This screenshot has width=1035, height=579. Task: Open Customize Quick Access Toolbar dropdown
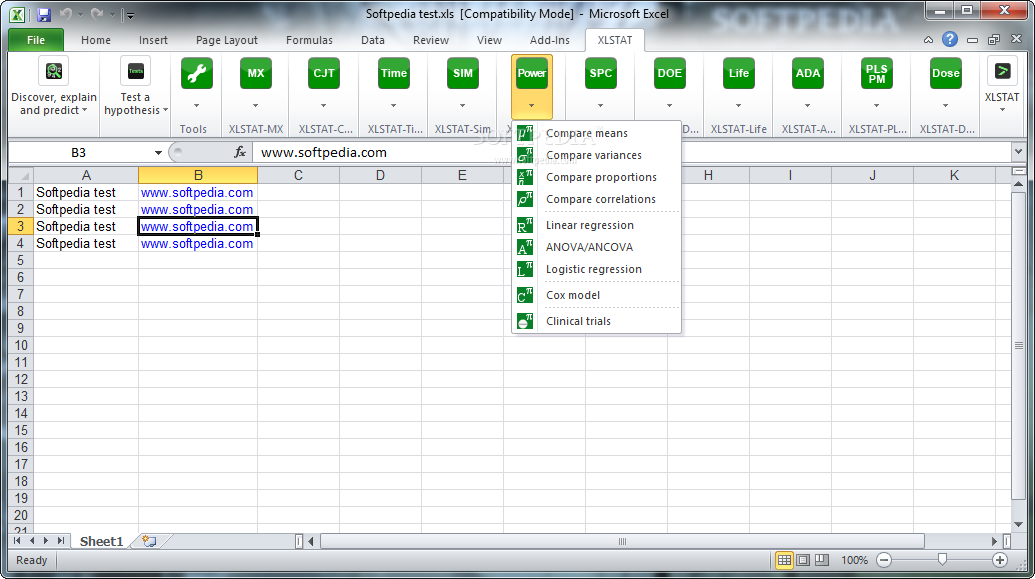tap(129, 15)
